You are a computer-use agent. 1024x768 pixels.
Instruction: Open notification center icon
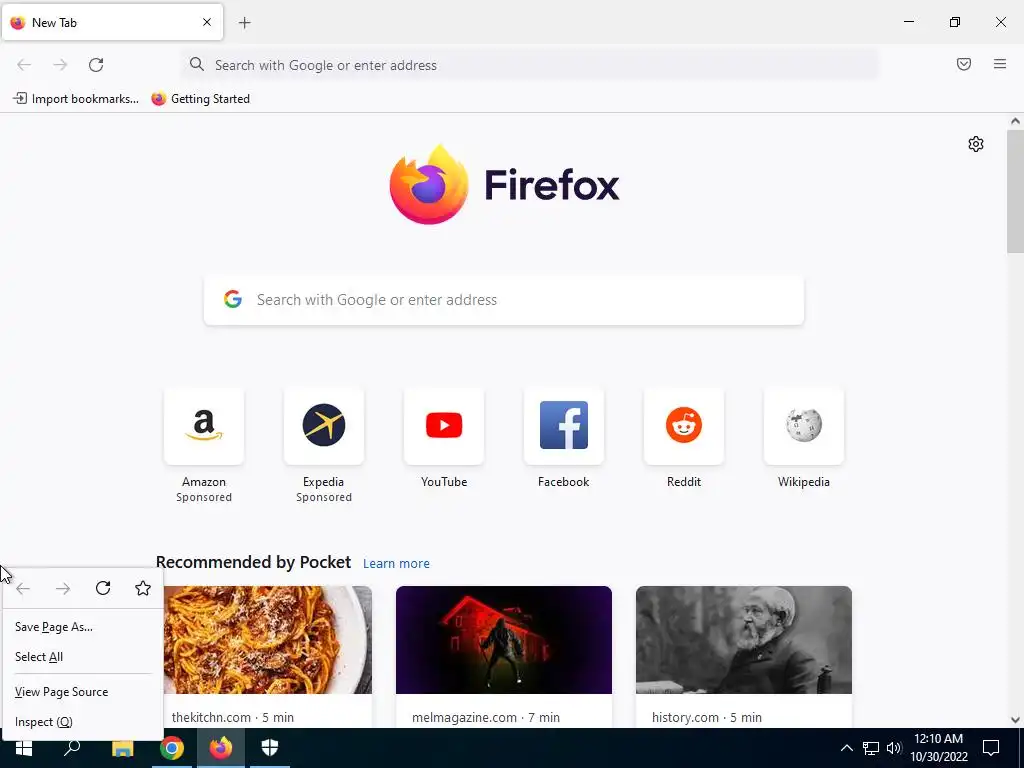(x=991, y=748)
